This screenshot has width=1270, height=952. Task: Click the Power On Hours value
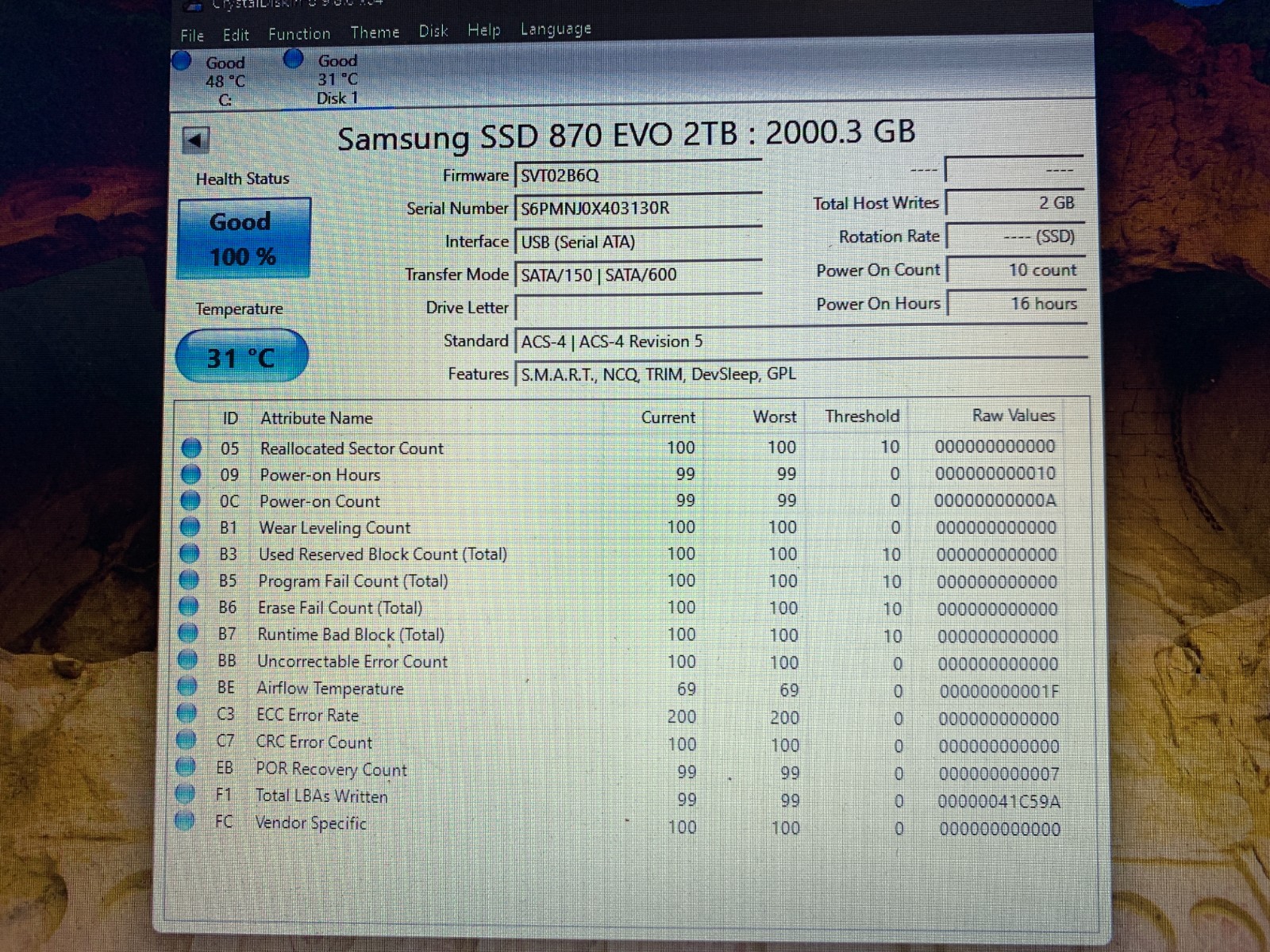pyautogui.click(x=1016, y=303)
